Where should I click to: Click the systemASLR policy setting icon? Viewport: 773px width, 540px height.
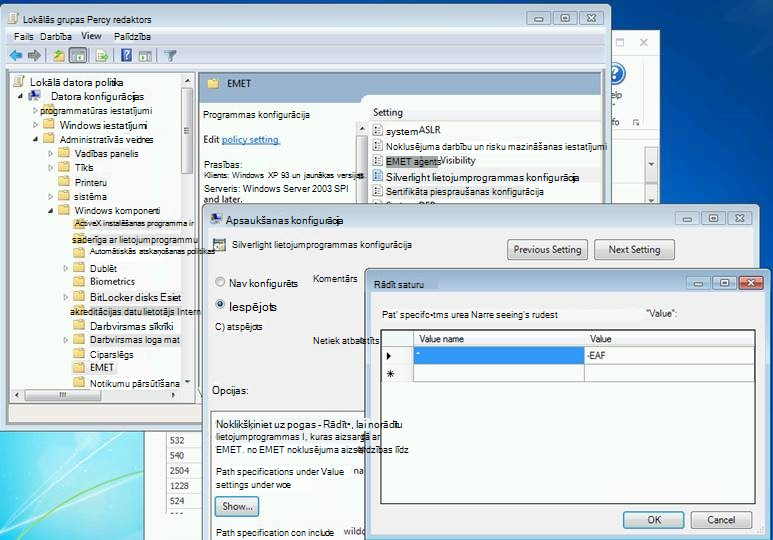(x=378, y=130)
